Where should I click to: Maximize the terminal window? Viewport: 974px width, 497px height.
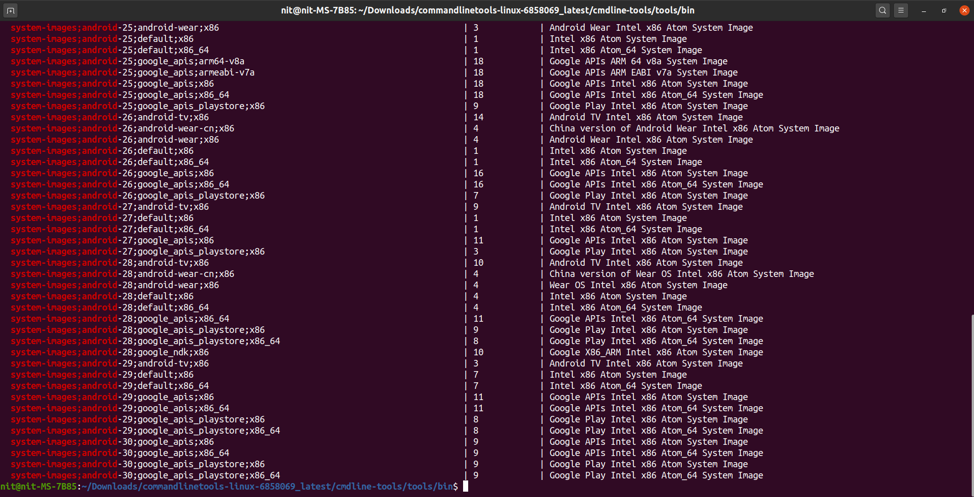tap(944, 10)
